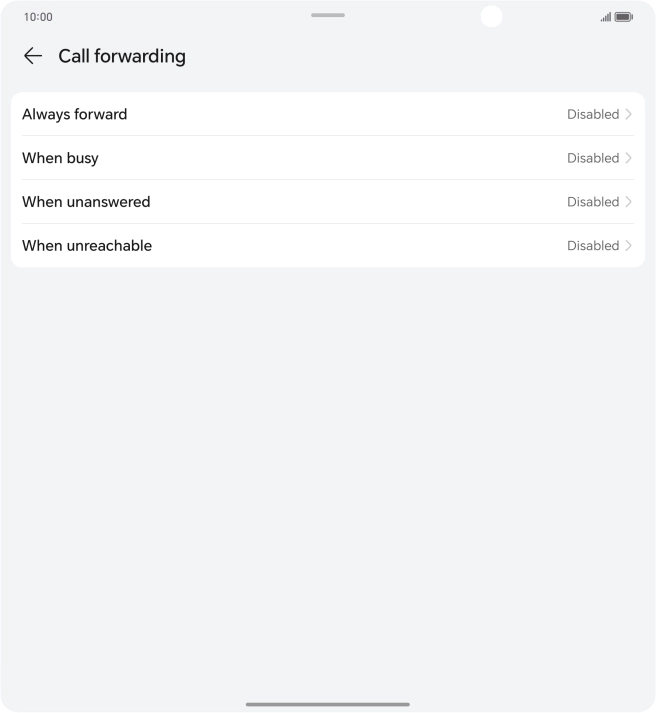The image size is (656, 713).
Task: Tap the 10:00 clock in status bar
Action: (38, 17)
